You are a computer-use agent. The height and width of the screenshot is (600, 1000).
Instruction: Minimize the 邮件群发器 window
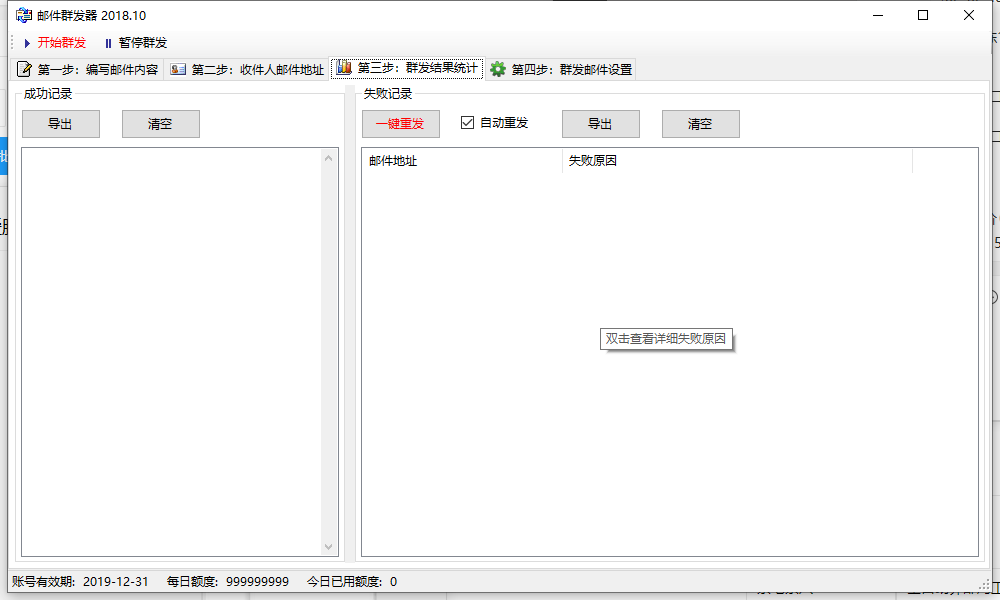878,15
